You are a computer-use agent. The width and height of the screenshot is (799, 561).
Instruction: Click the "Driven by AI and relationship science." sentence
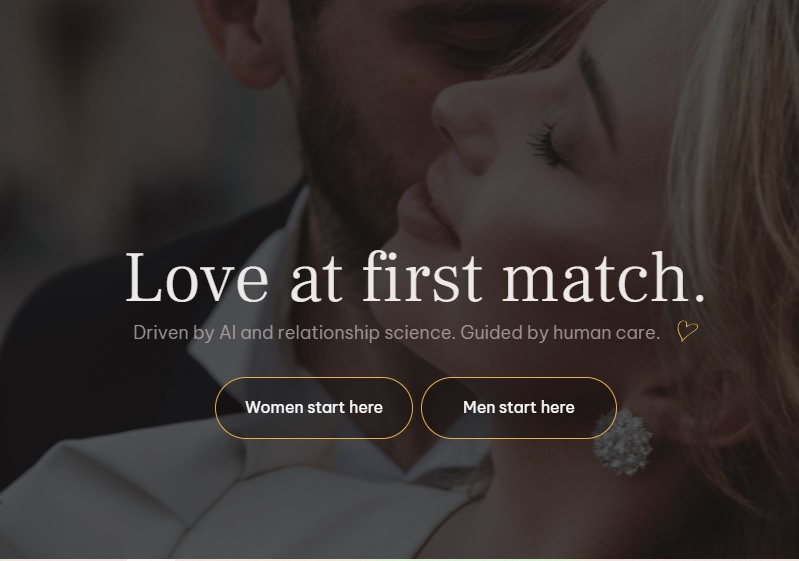pos(294,333)
